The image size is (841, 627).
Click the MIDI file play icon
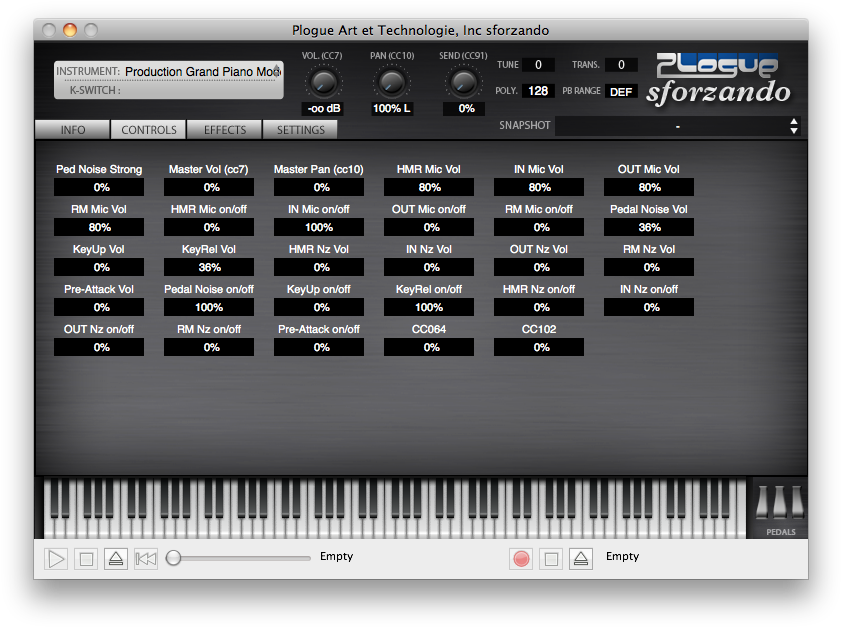coord(57,558)
